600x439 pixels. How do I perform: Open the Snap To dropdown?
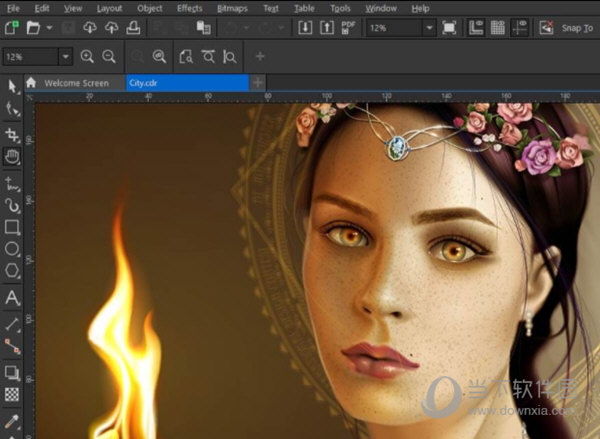(577, 28)
